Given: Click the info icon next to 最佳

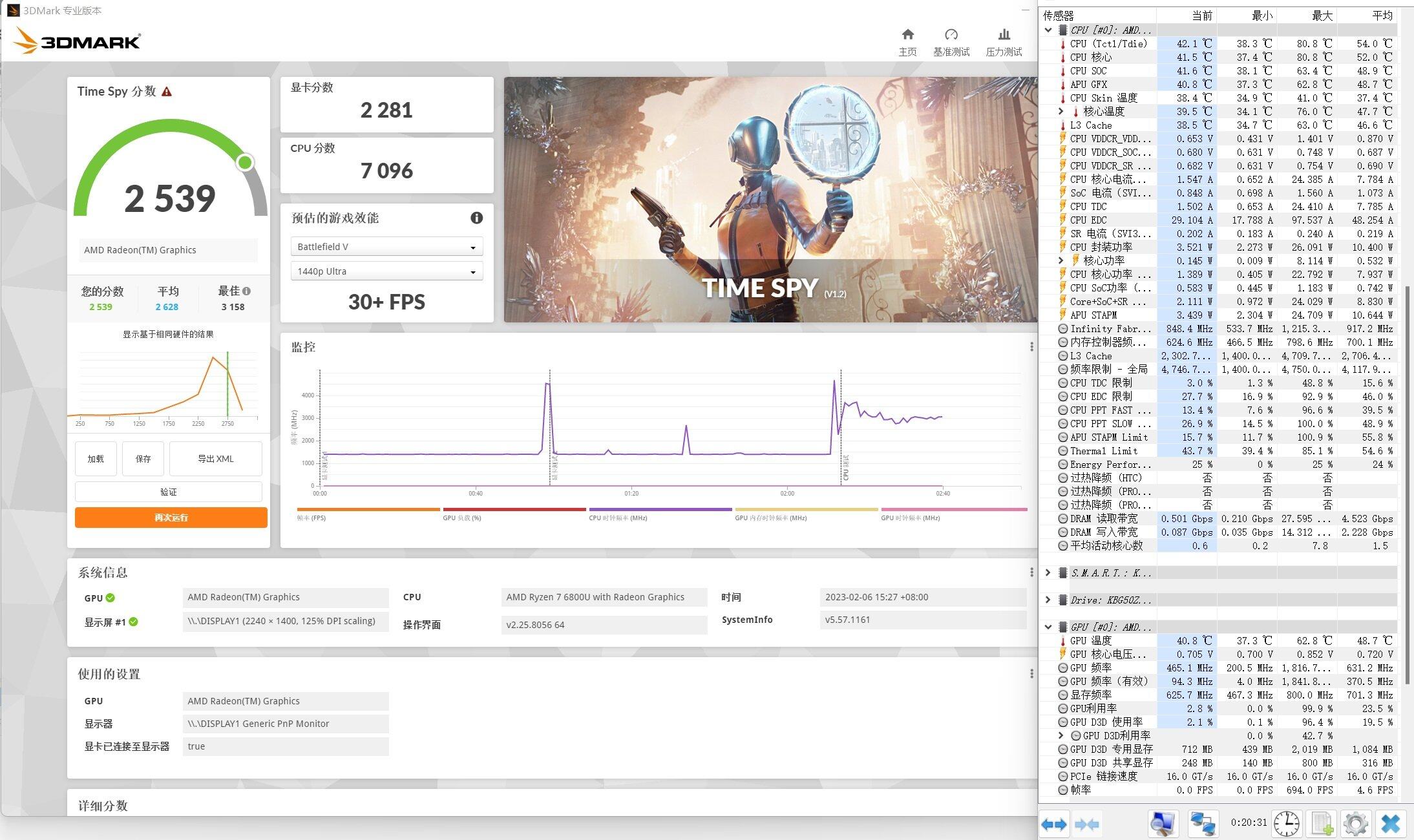Looking at the screenshot, I should coord(247,291).
